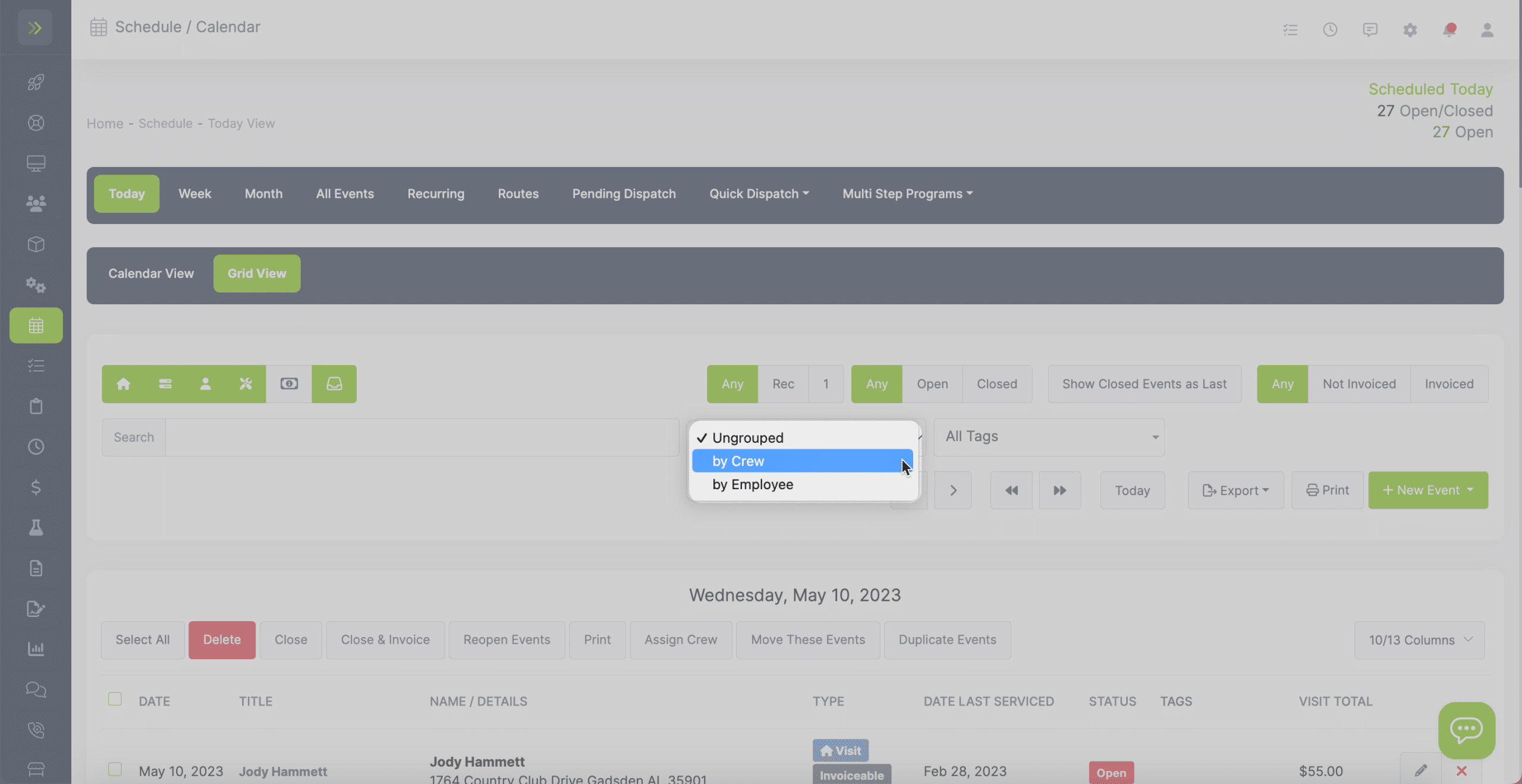Open the rocket launch icon in sidebar
This screenshot has width=1522, height=784.
(36, 82)
